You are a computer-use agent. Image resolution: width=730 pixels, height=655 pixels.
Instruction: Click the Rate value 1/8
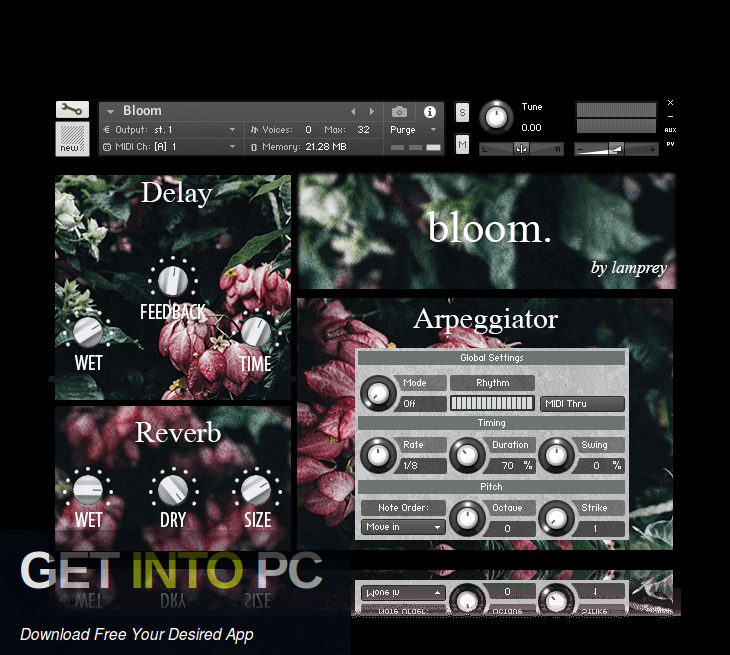(x=420, y=466)
